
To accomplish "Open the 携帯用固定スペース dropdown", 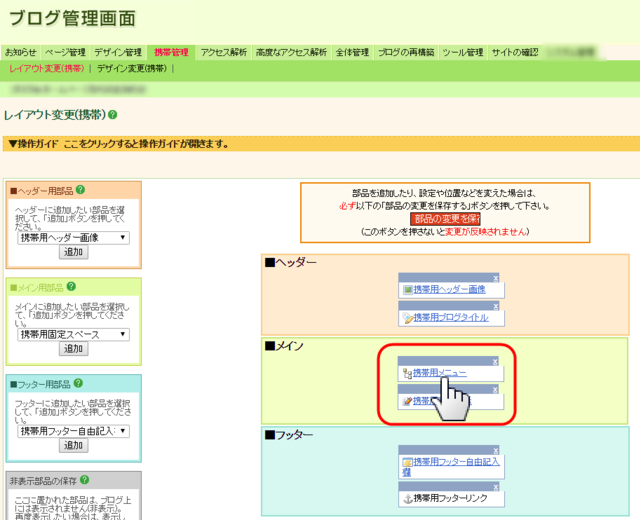I will 73,334.
